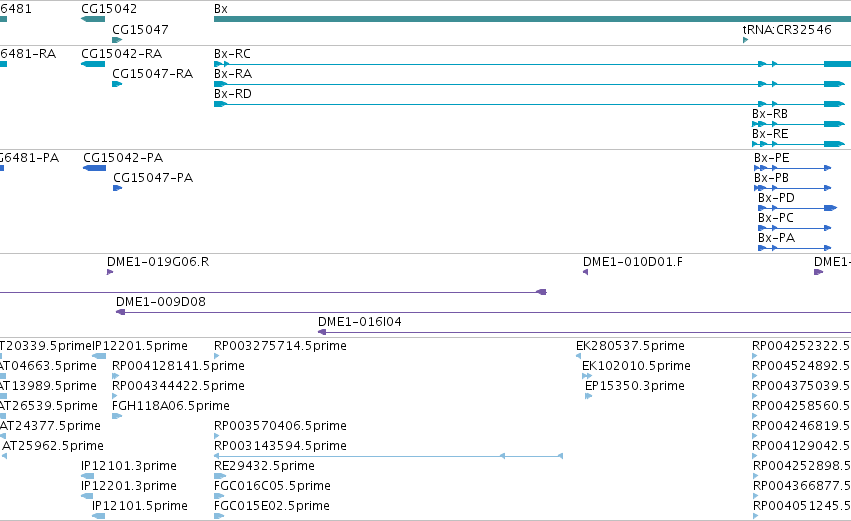Click the Bx gene bar
This screenshot has height=521, width=851.
(x=532, y=19)
